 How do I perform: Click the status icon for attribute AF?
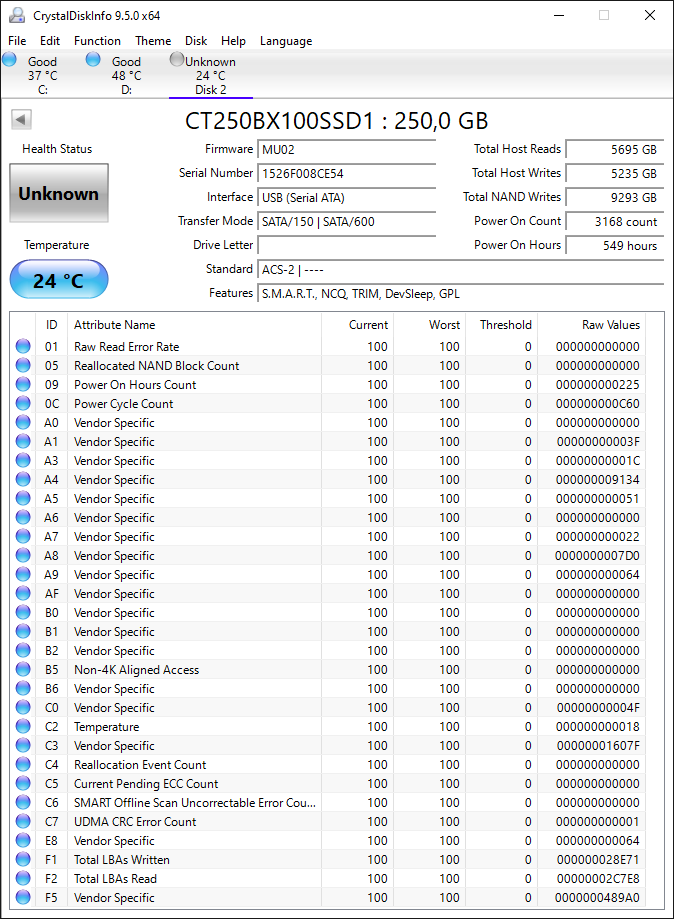pyautogui.click(x=23, y=593)
